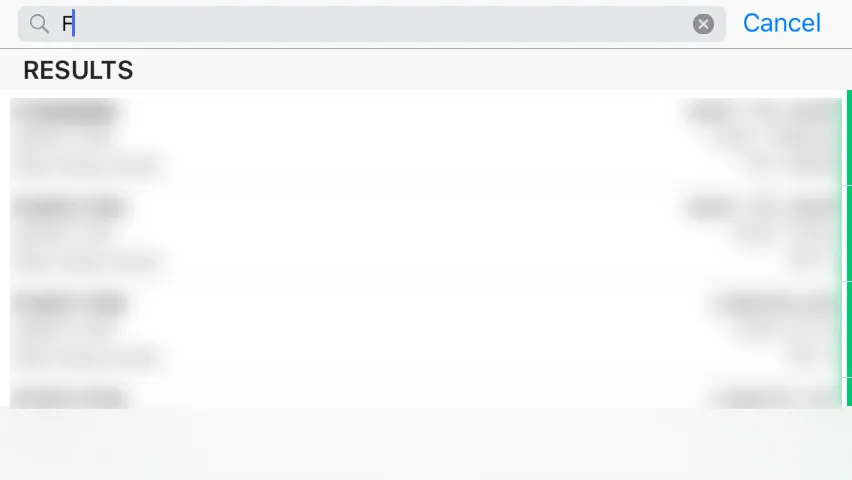This screenshot has height=480, width=852.
Task: Click the RESULTS section header
Action: tap(78, 70)
